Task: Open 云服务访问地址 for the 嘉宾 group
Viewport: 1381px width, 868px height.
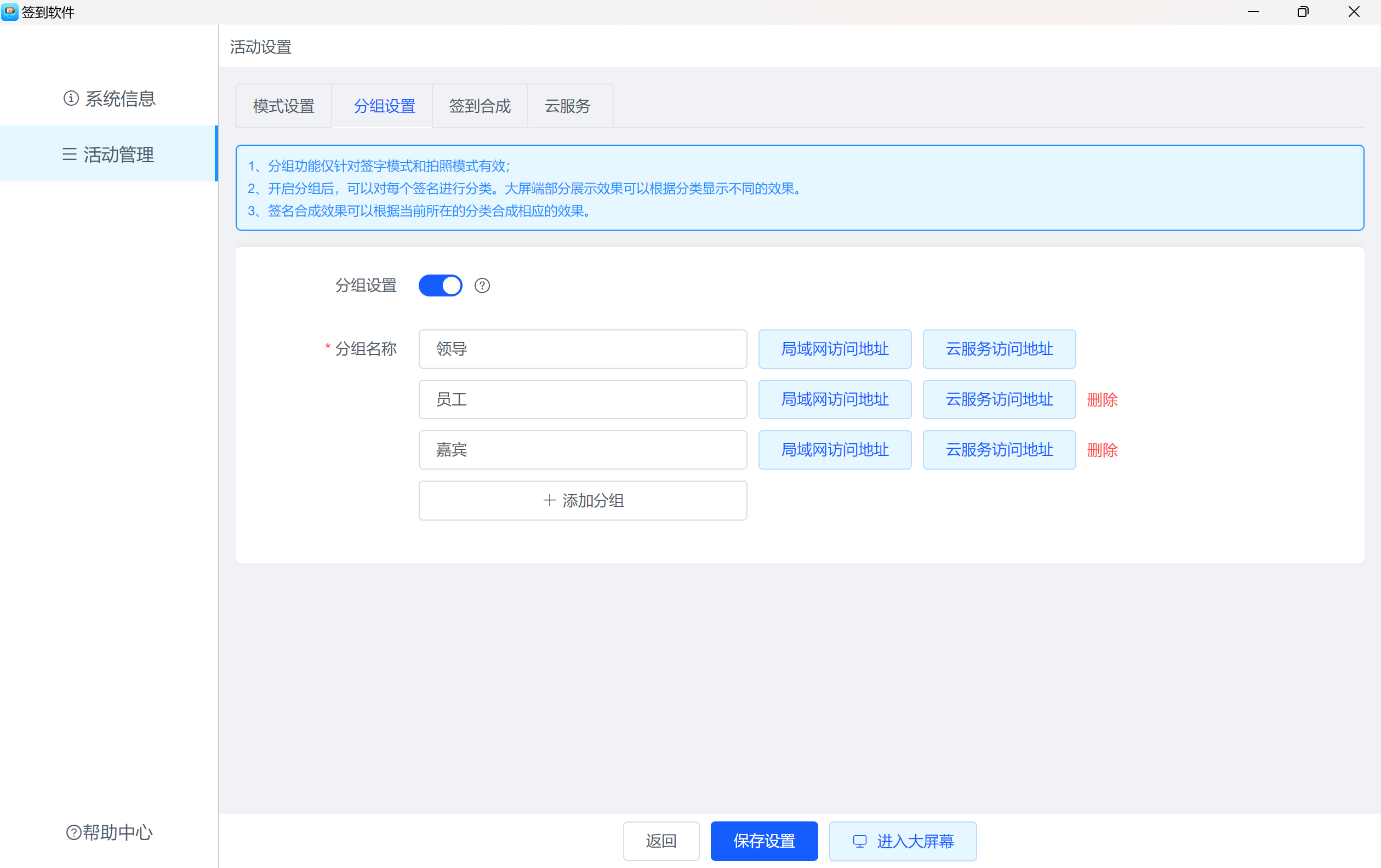Action: click(x=998, y=450)
